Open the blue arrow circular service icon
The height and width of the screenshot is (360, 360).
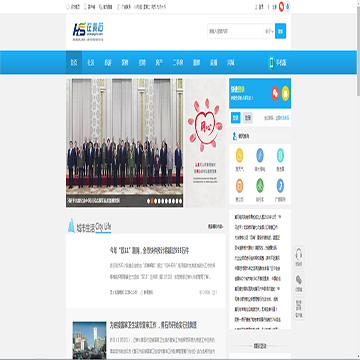coord(280,186)
